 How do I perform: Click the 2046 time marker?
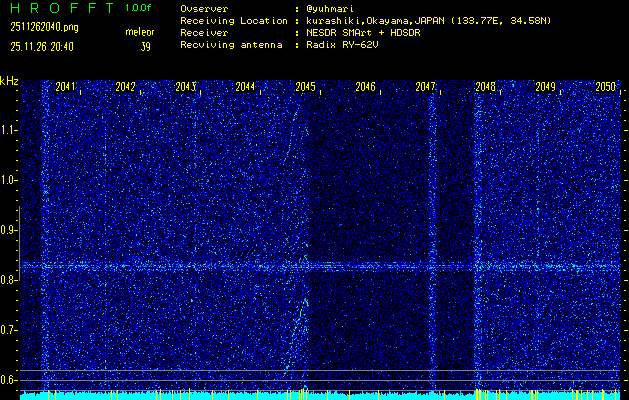click(x=365, y=87)
